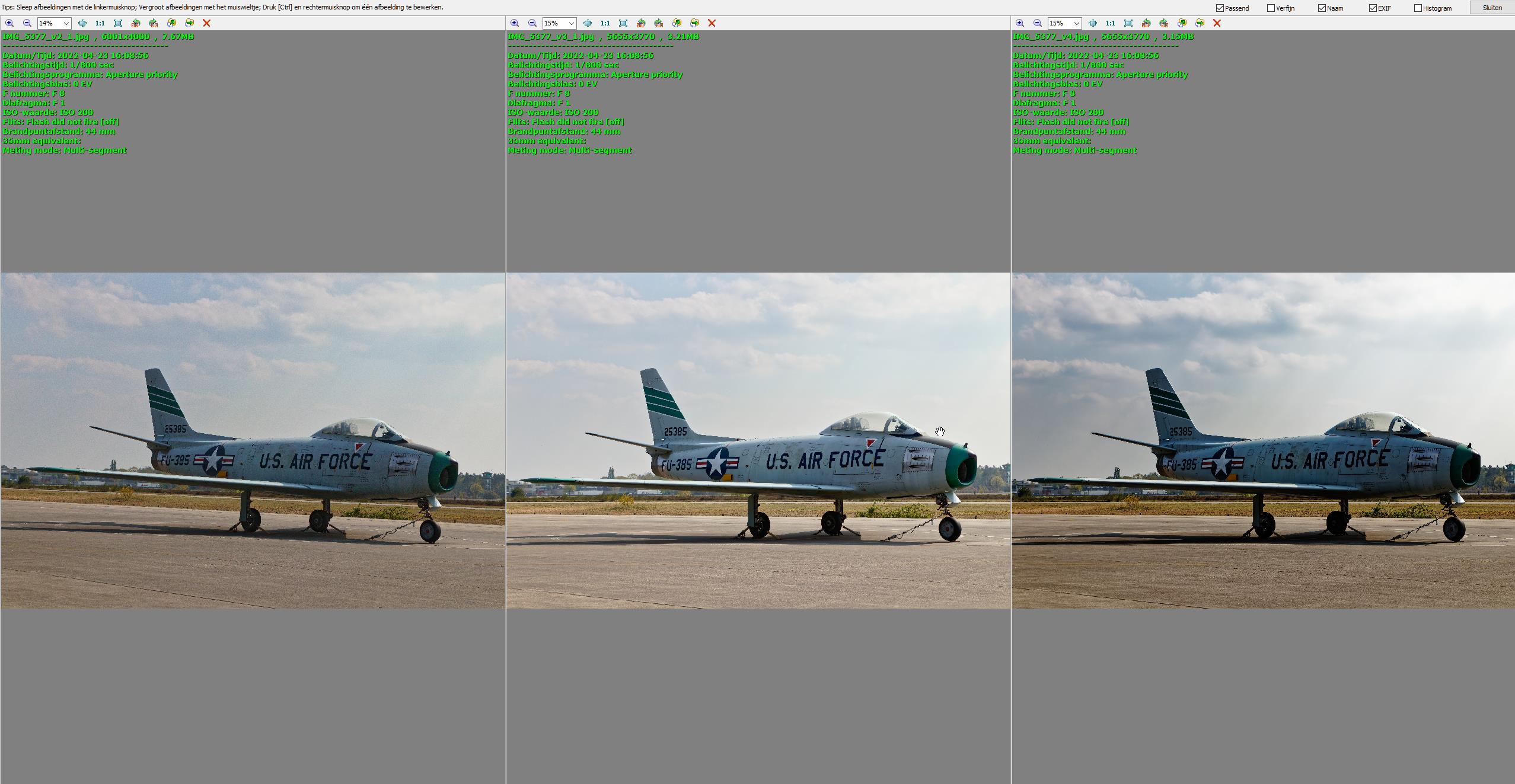Image resolution: width=1515 pixels, height=784 pixels.
Task: Click full-screen frame icon in right panel
Action: (x=1128, y=23)
